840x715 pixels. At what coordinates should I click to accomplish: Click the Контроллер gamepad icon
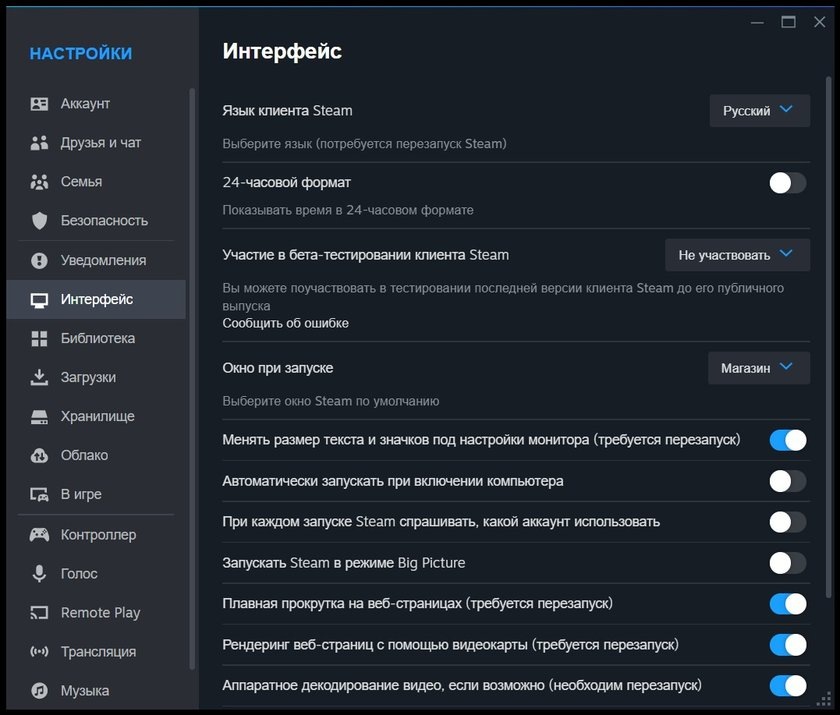pos(40,535)
